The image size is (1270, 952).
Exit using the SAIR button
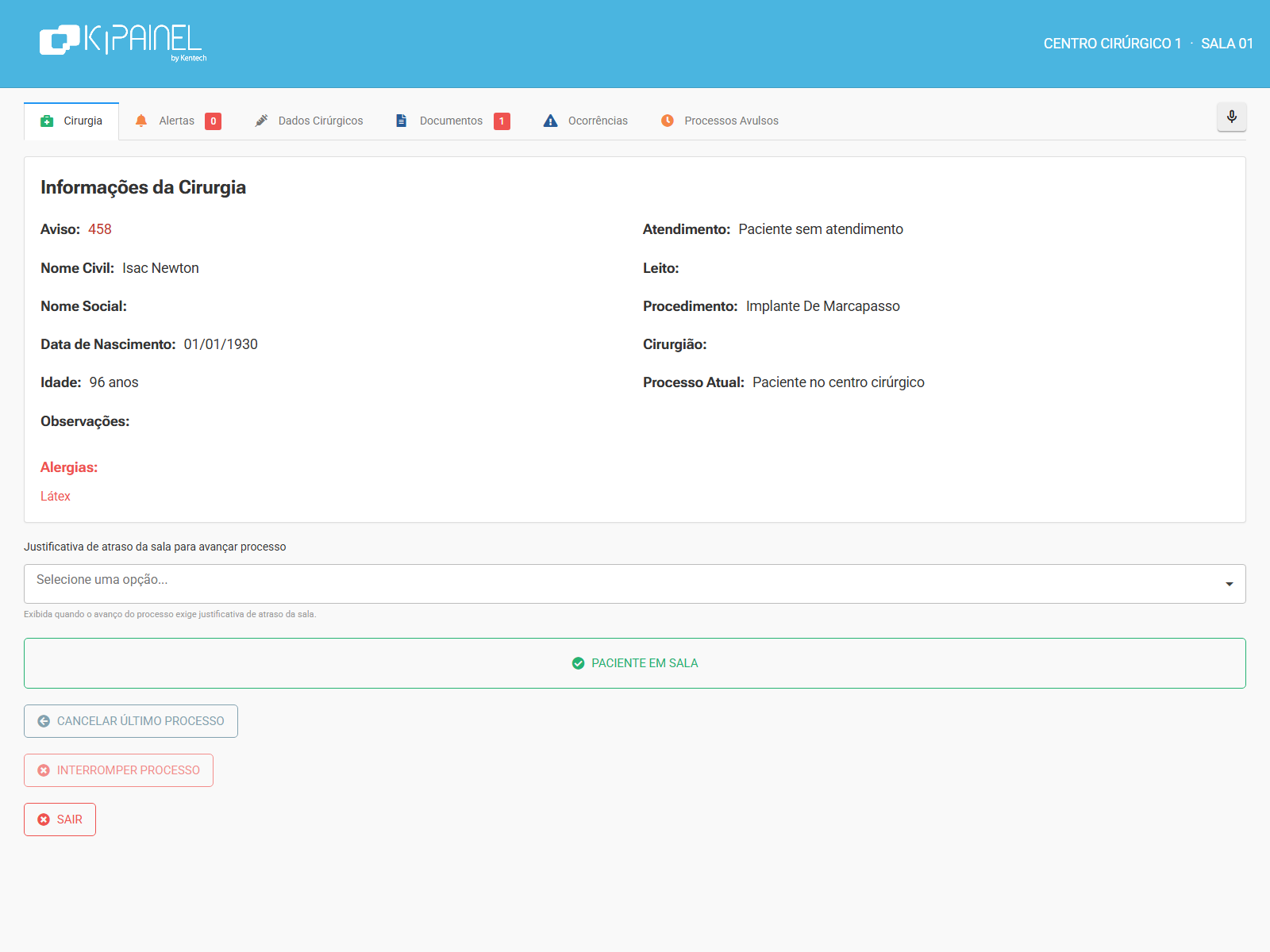pyautogui.click(x=60, y=820)
